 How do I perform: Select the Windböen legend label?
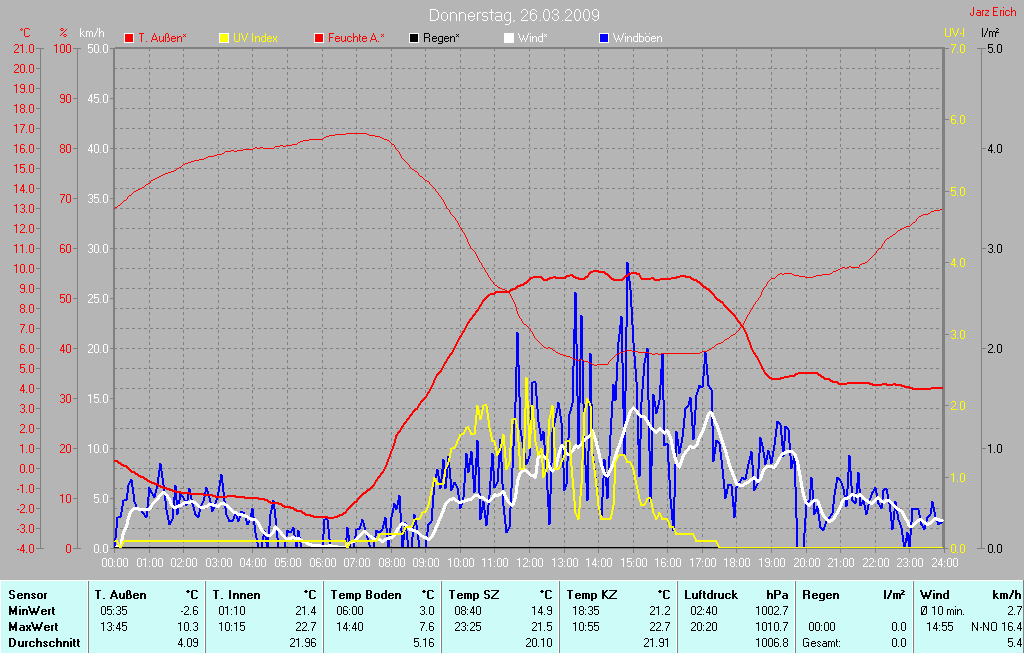point(637,38)
